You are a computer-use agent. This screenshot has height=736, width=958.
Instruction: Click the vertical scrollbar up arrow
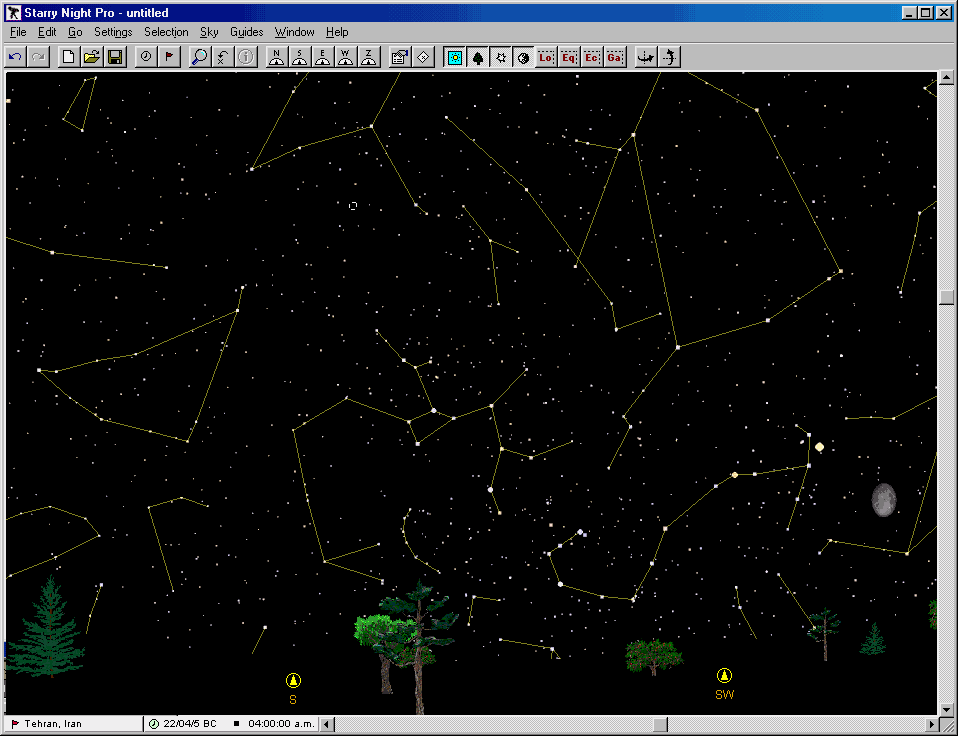click(x=946, y=78)
